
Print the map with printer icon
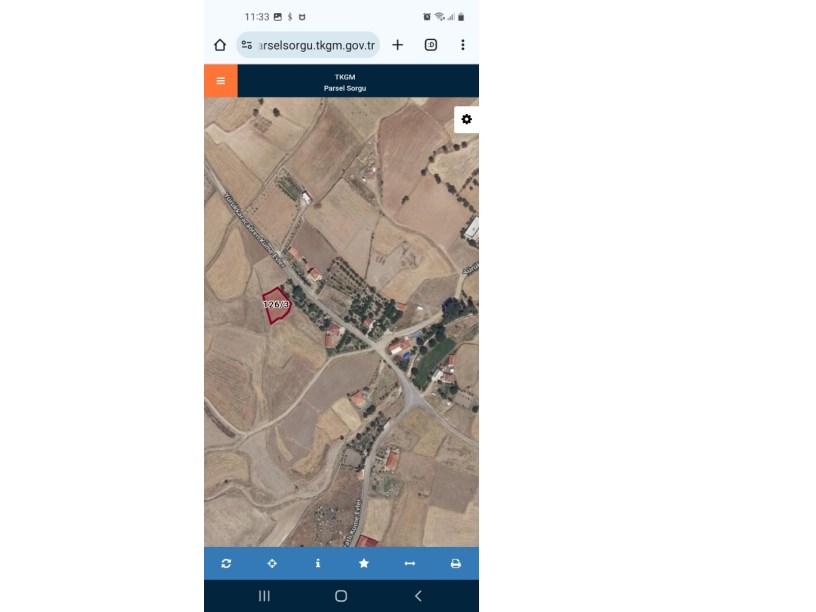click(x=455, y=563)
